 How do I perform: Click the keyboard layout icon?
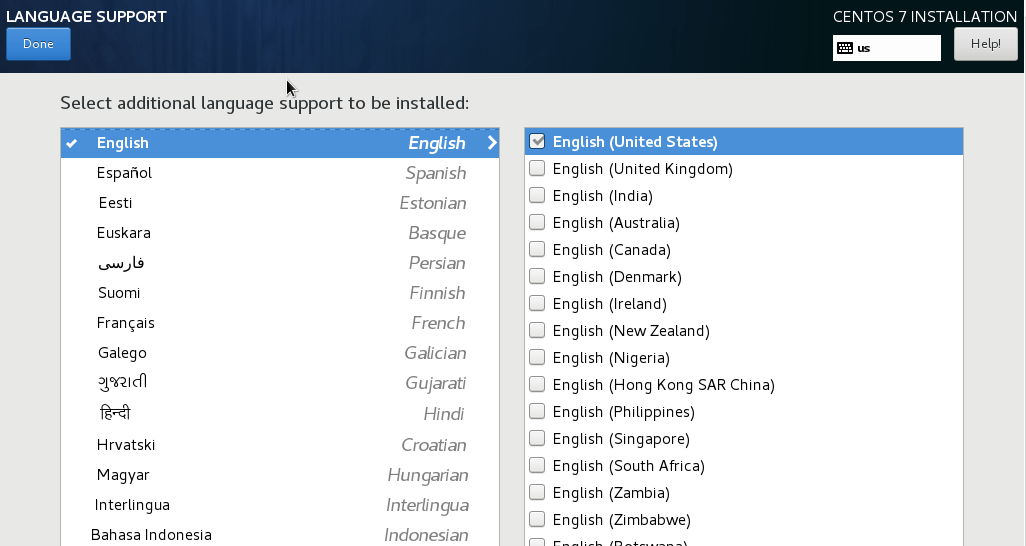coord(845,48)
